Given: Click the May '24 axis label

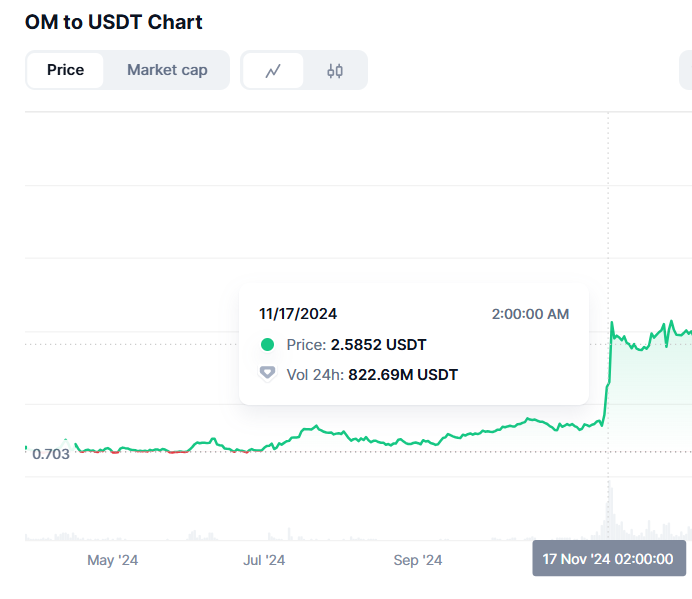Looking at the screenshot, I should click(113, 560).
